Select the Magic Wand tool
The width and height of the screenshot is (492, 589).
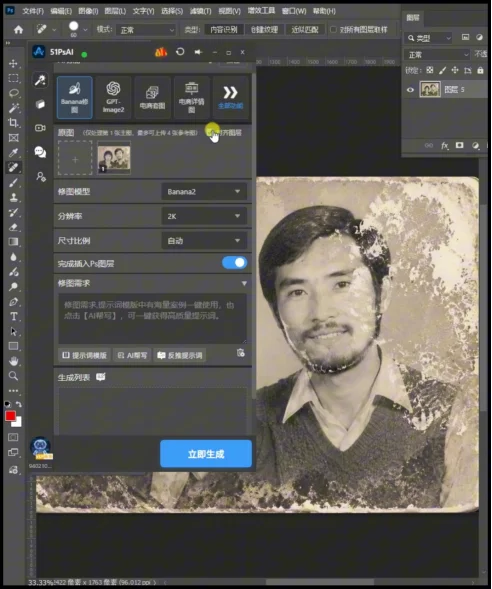[13, 108]
